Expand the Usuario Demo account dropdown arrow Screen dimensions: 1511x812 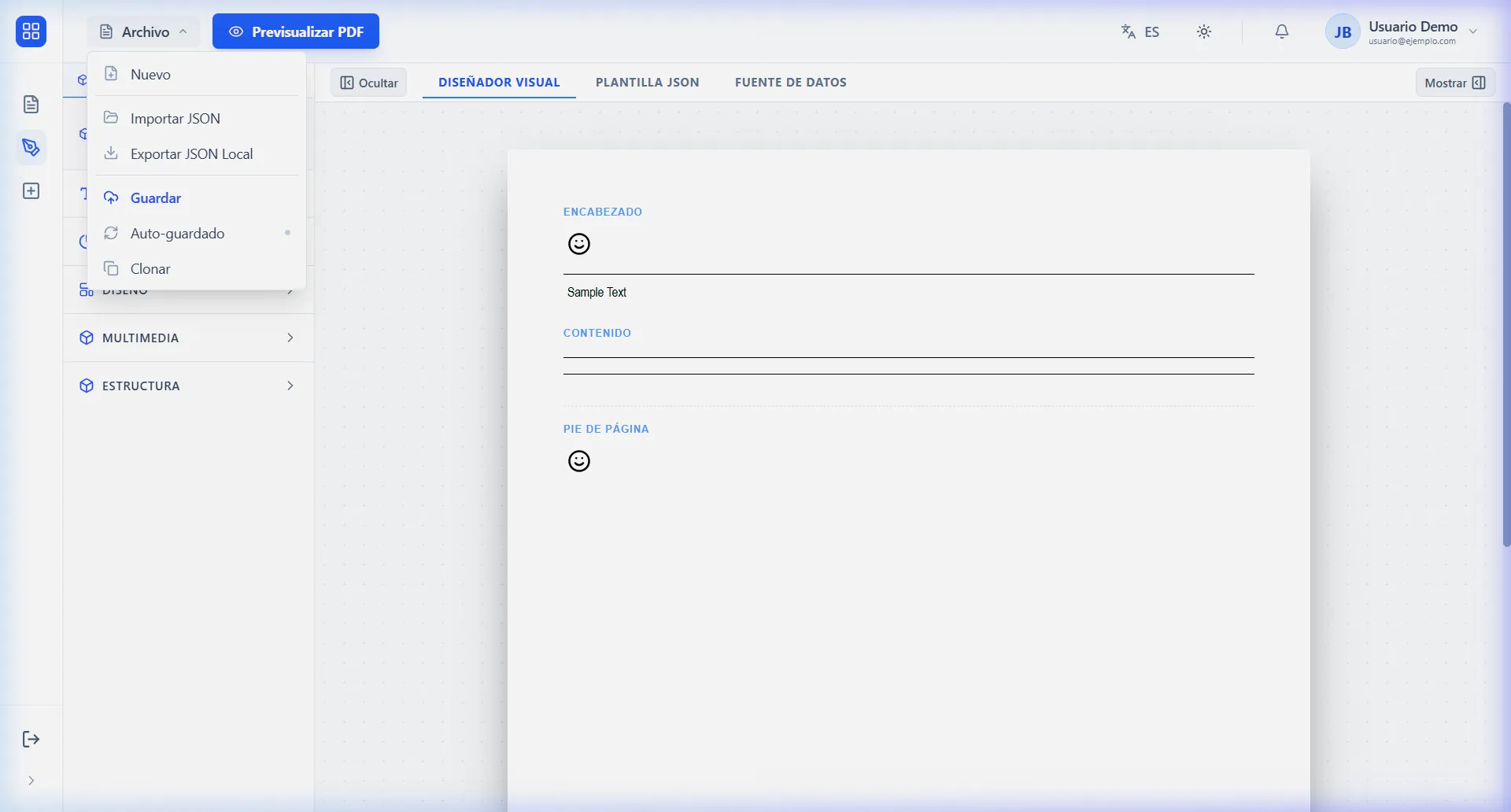point(1473,31)
